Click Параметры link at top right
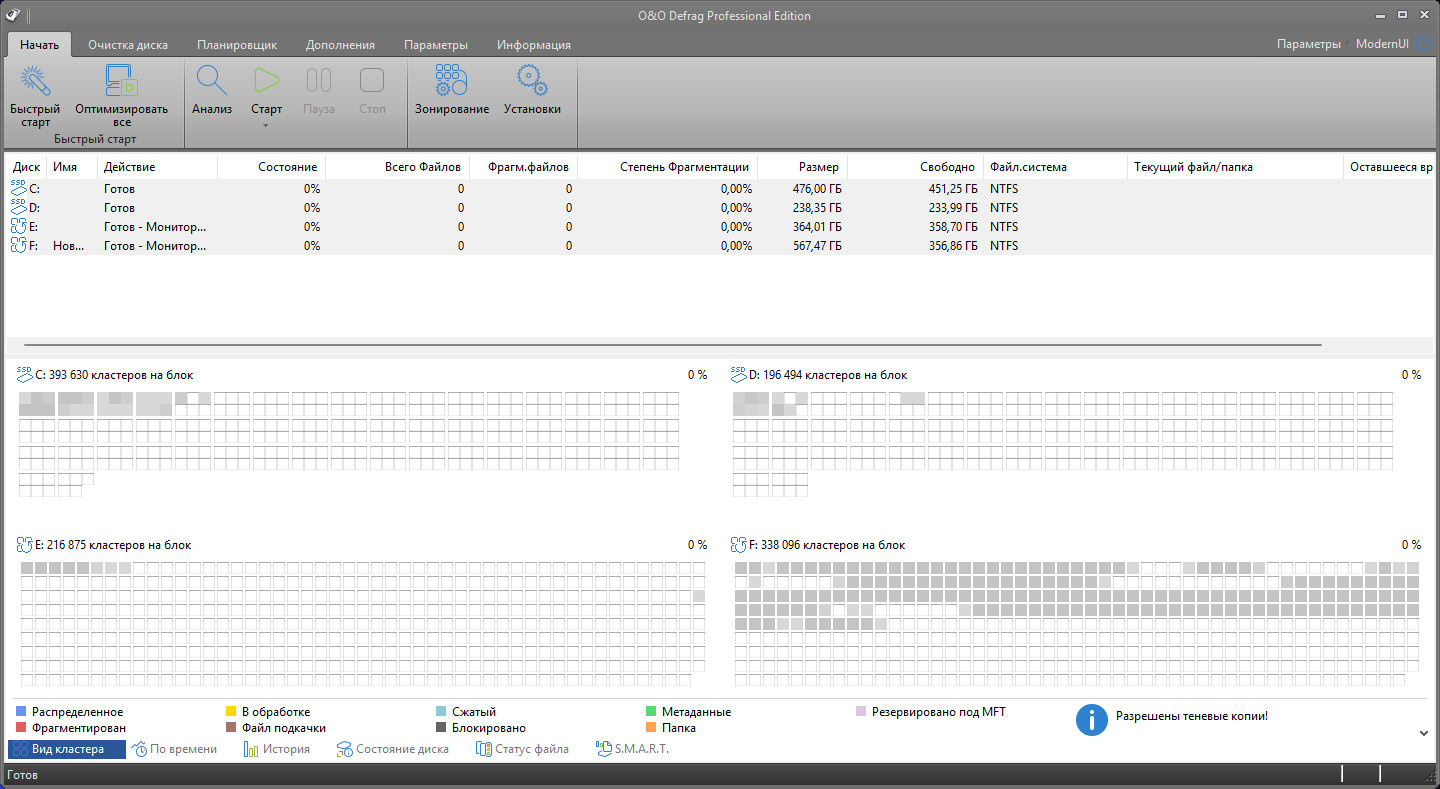 1308,44
